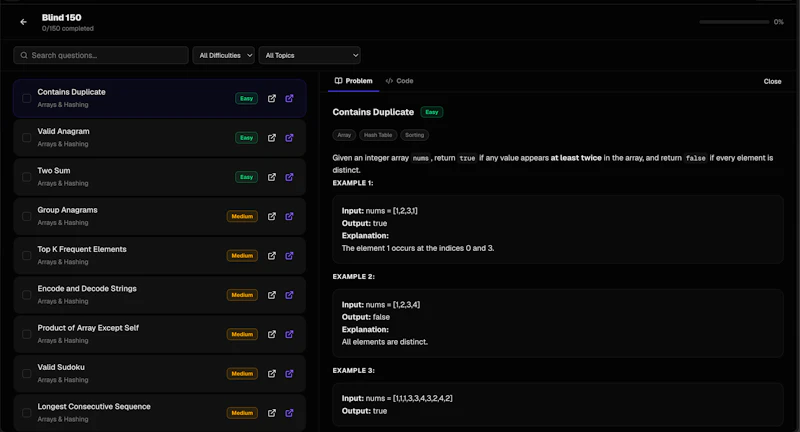The height and width of the screenshot is (432, 800).
Task: Click purple link icon for Product of Array Except Self
Action: tap(289, 334)
